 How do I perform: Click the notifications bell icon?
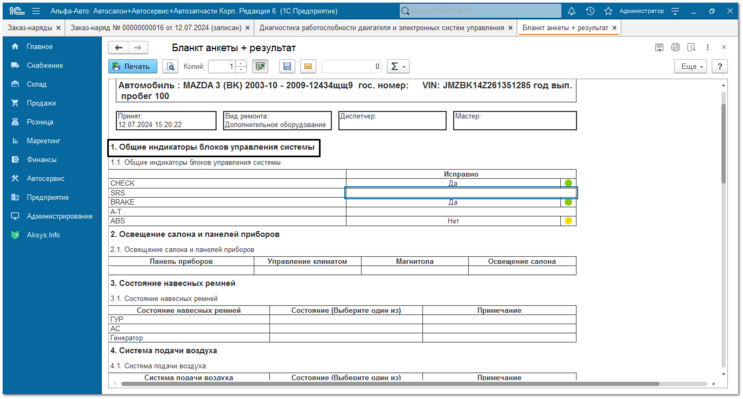tap(571, 11)
